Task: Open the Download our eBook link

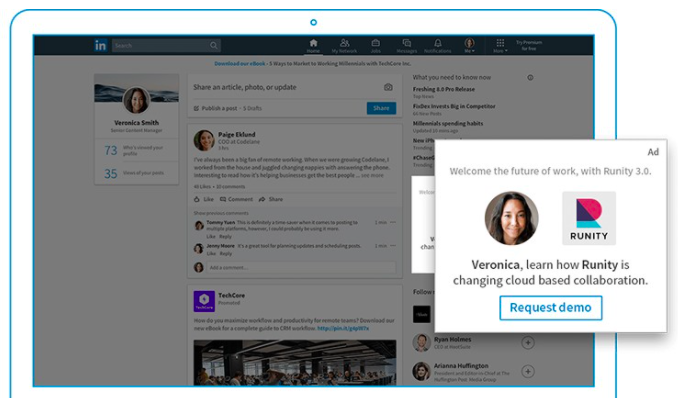Action: point(240,64)
